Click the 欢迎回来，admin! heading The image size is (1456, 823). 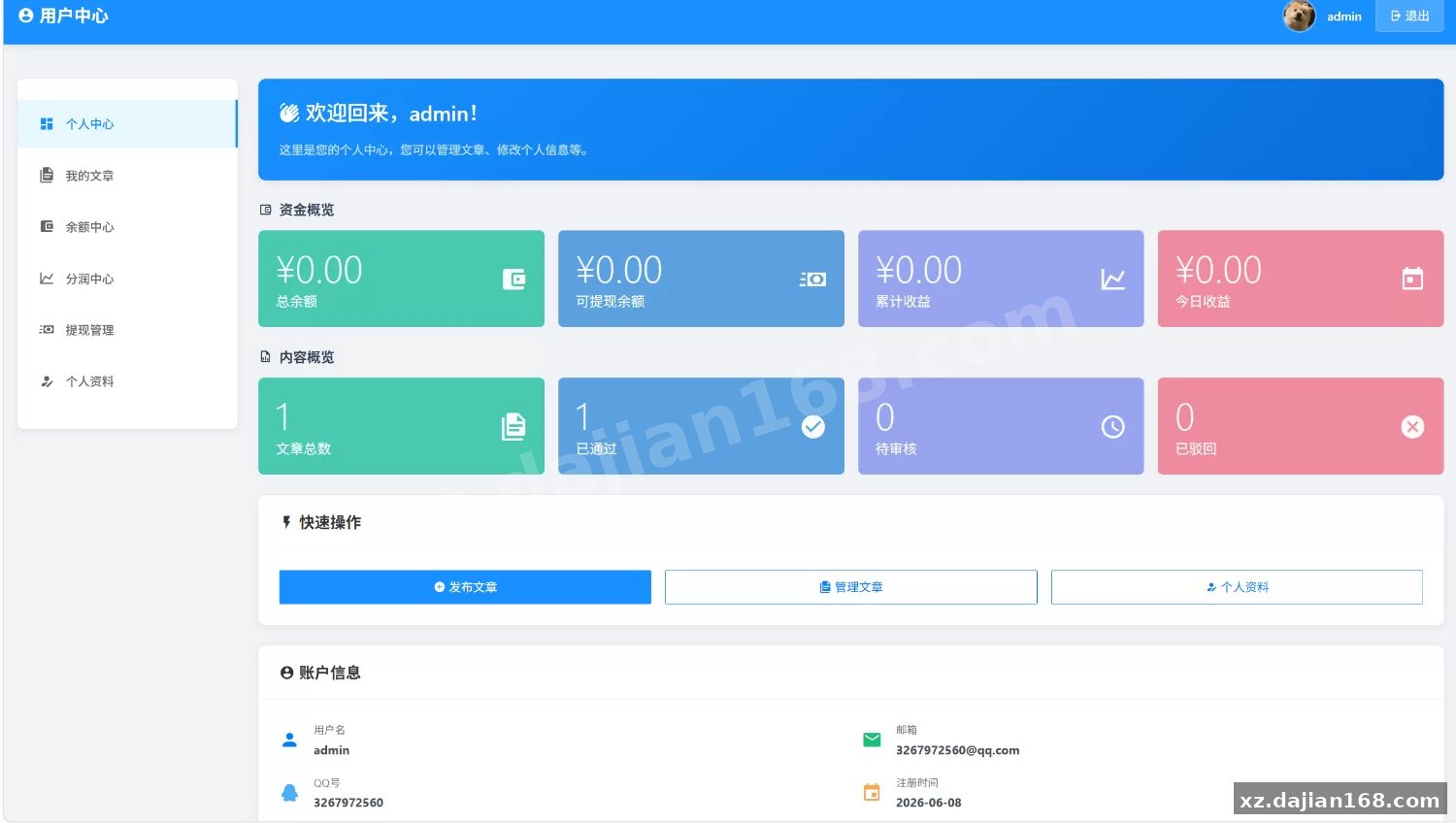pos(391,114)
